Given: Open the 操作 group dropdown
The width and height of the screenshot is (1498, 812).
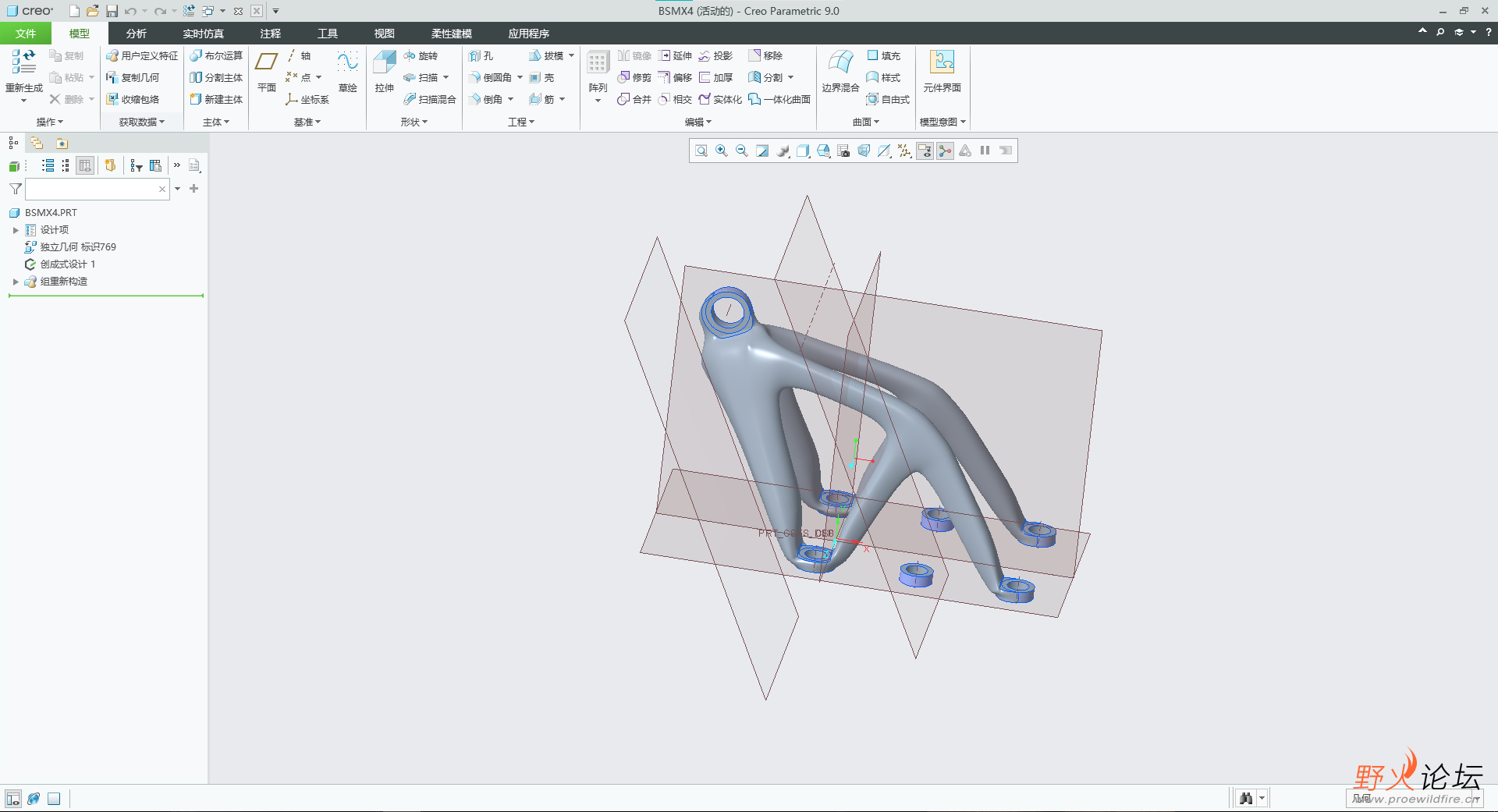Looking at the screenshot, I should pyautogui.click(x=50, y=122).
